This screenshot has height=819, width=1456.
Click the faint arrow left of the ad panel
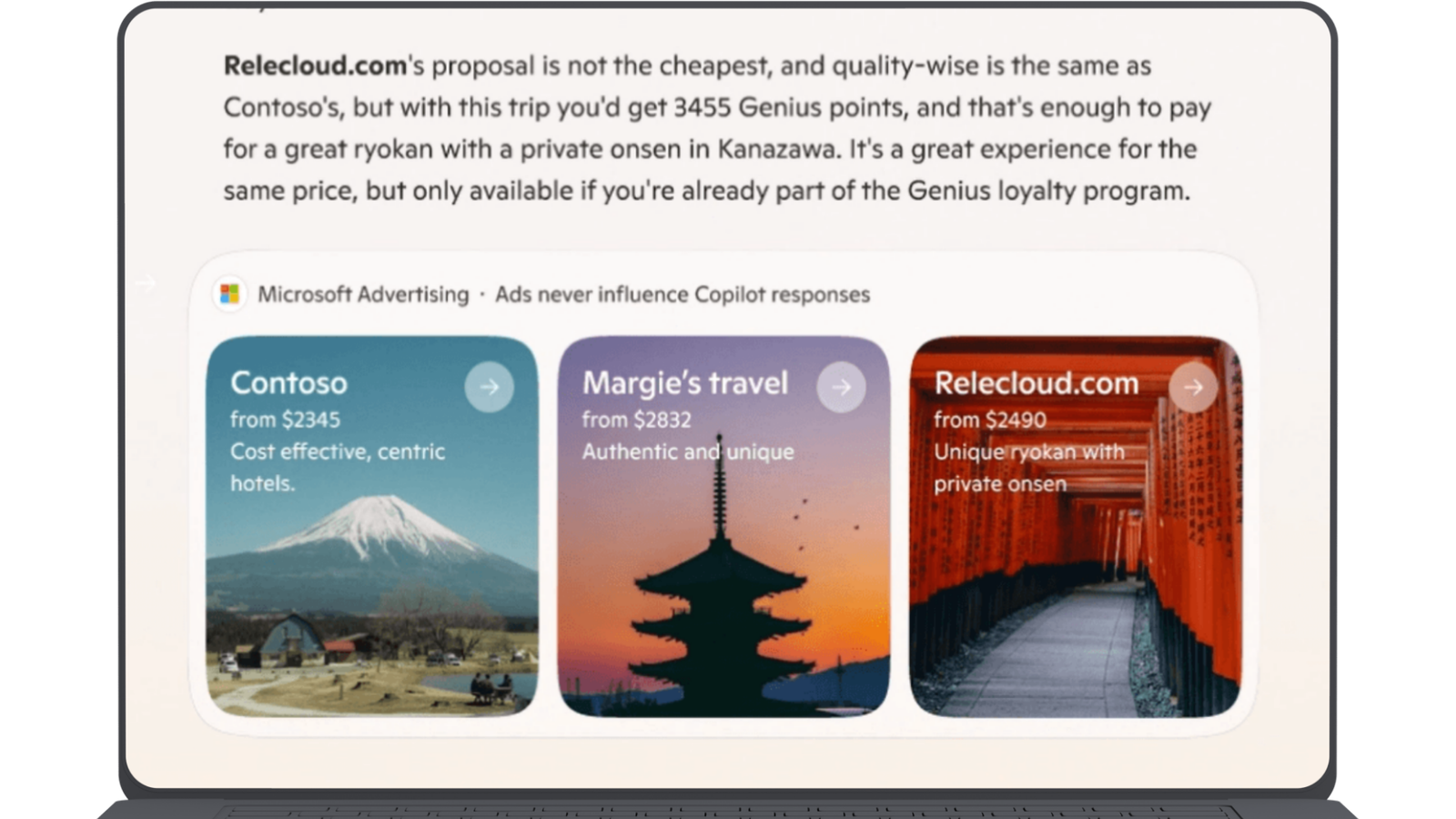146,284
